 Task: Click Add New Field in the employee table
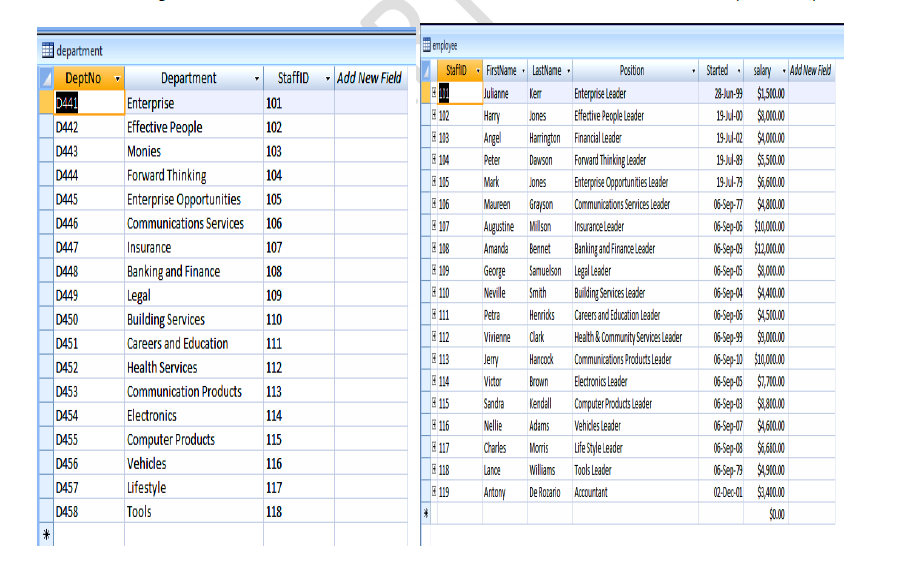tap(810, 71)
